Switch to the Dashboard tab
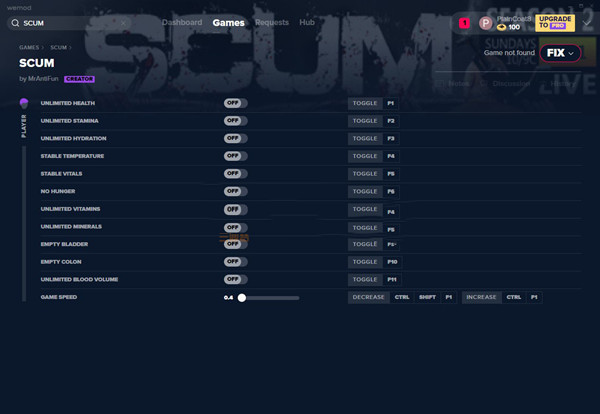Image resolution: width=600 pixels, height=414 pixels. [181, 22]
